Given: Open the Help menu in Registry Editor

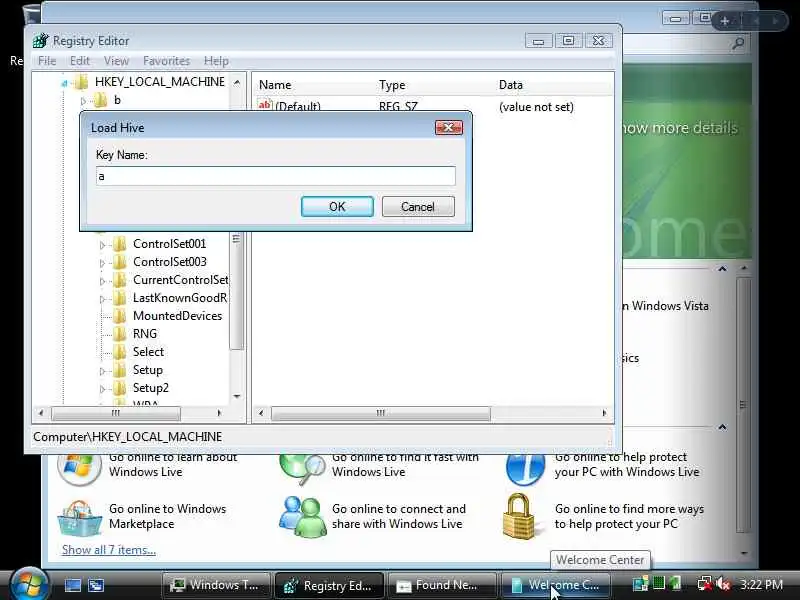Looking at the screenshot, I should click(216, 61).
